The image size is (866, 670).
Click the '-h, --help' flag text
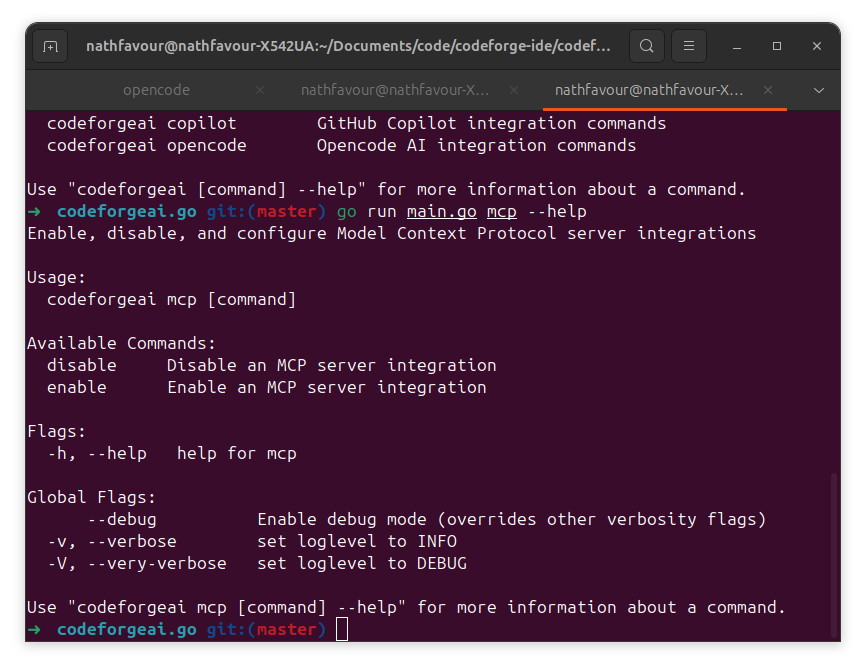(97, 453)
